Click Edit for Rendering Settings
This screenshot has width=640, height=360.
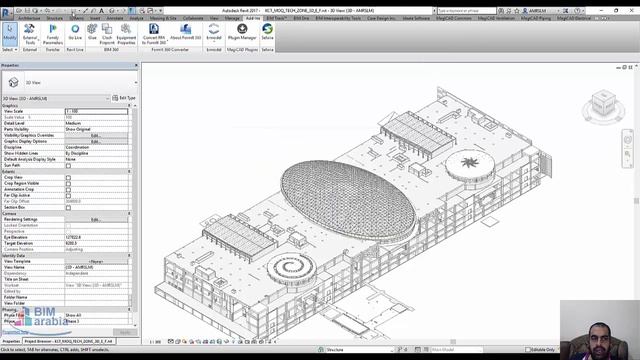coord(96,220)
